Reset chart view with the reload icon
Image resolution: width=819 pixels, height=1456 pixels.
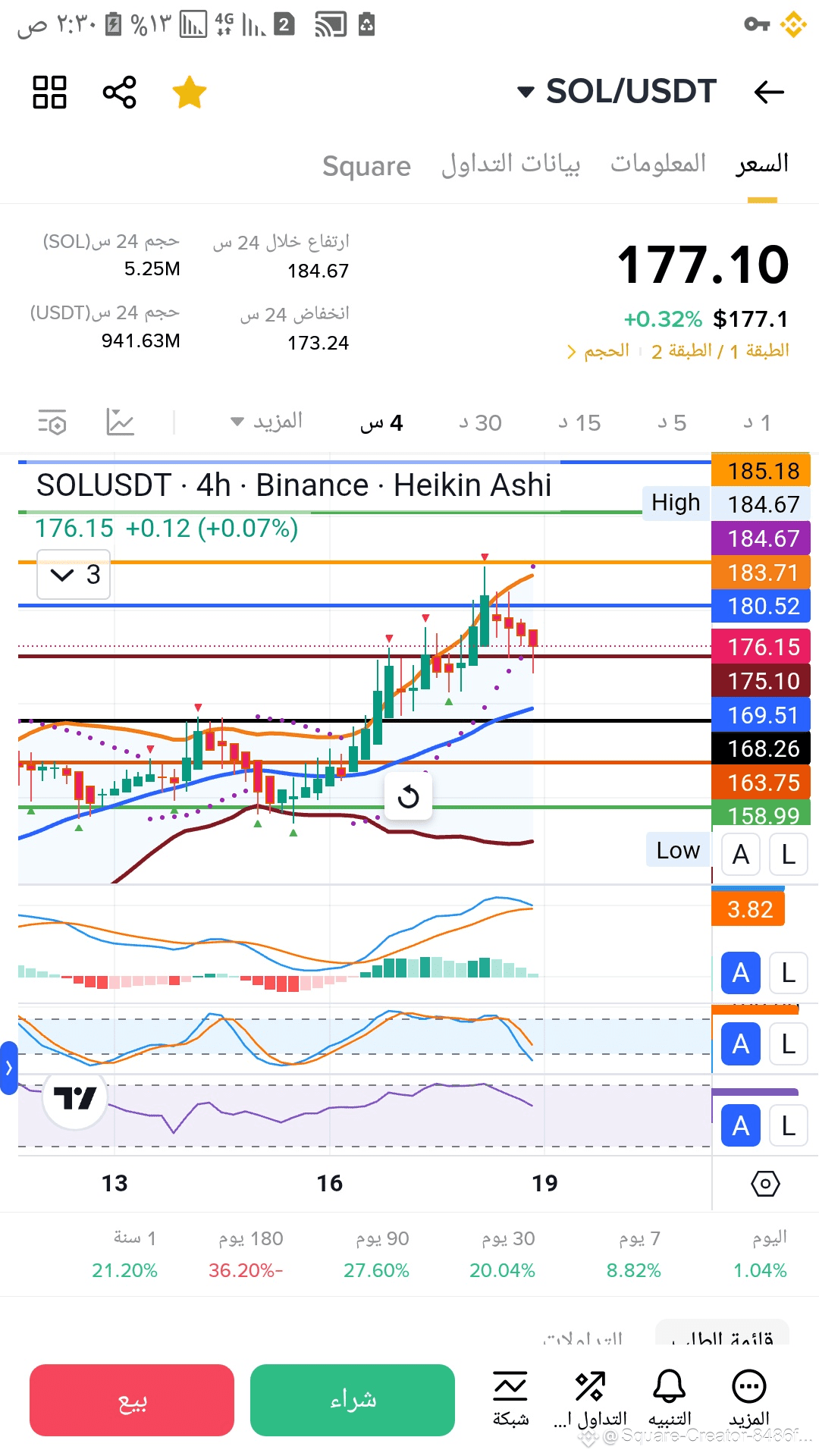tap(408, 796)
